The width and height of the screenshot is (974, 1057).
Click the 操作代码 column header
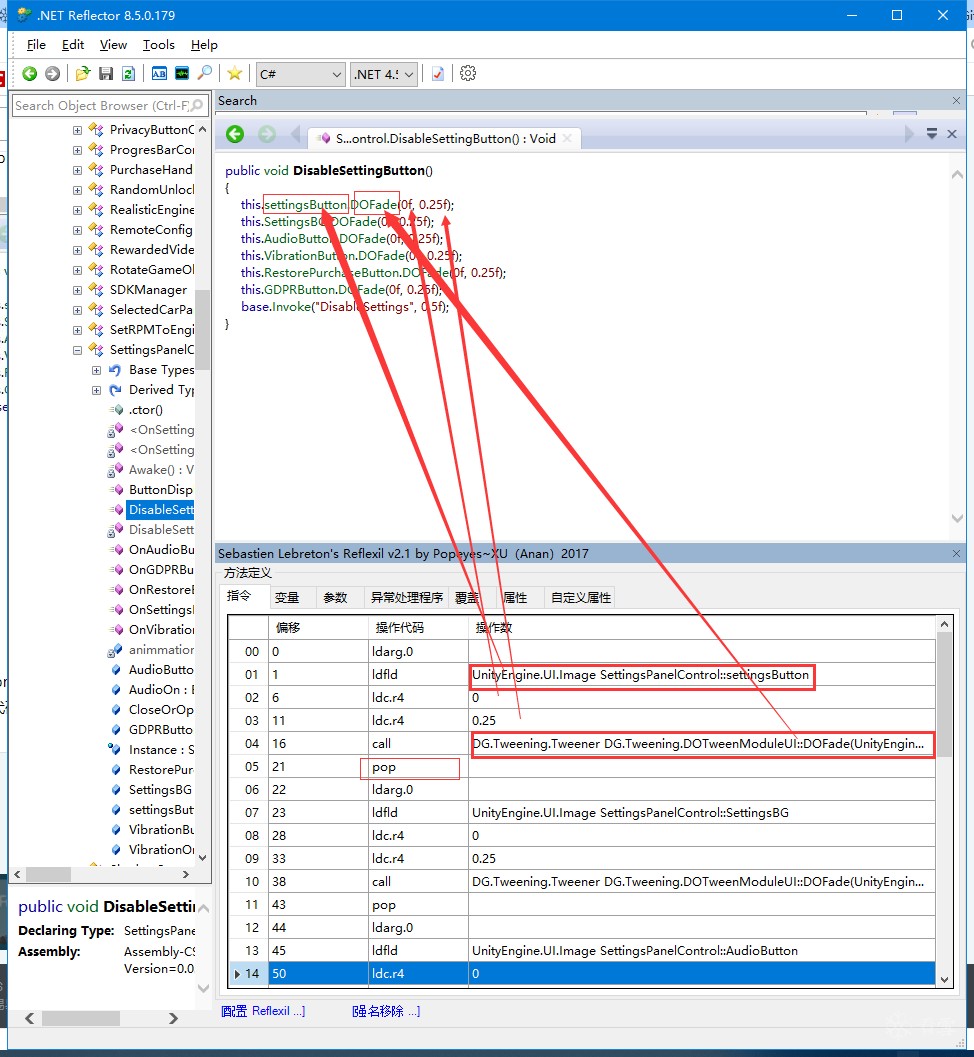418,628
